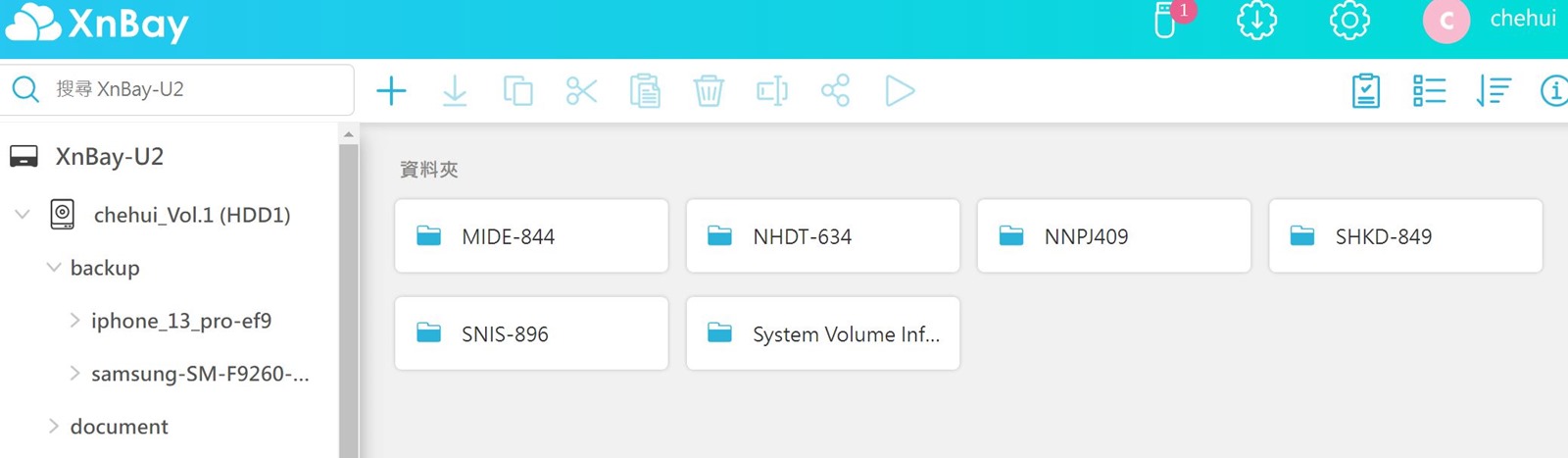1568x458 pixels.
Task: Open the USB device notification icon
Action: point(1165,21)
